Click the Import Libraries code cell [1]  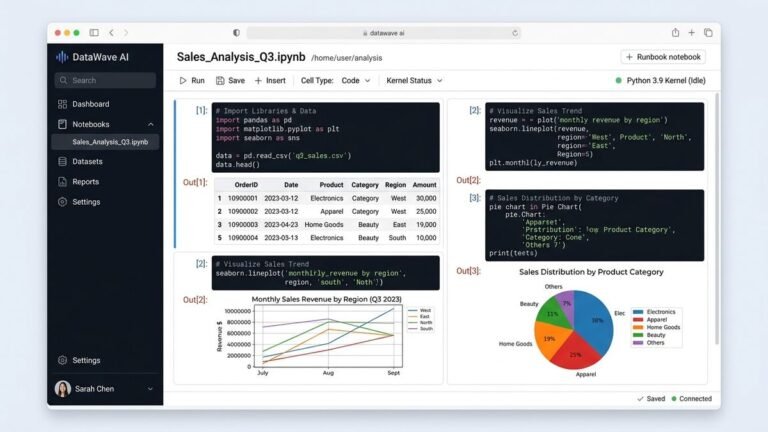326,137
